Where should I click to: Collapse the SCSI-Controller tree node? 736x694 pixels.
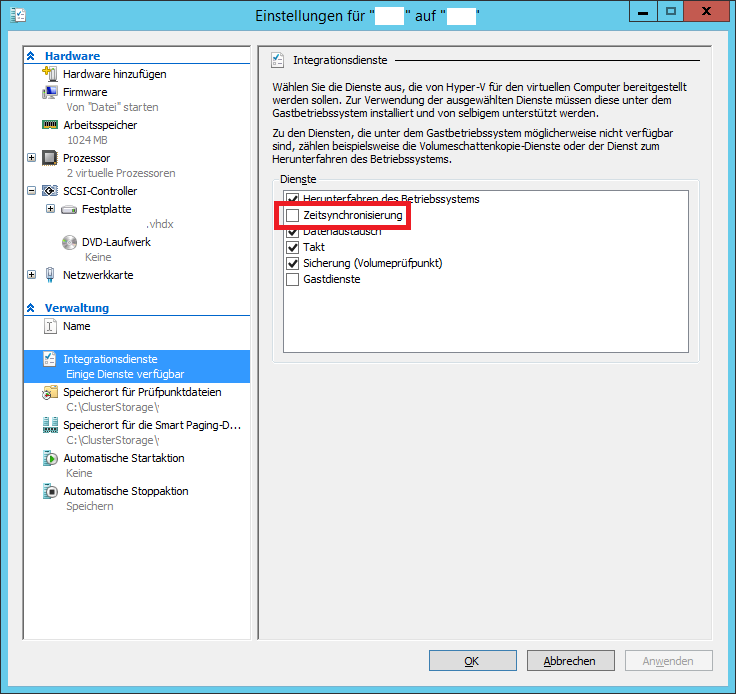pos(32,191)
